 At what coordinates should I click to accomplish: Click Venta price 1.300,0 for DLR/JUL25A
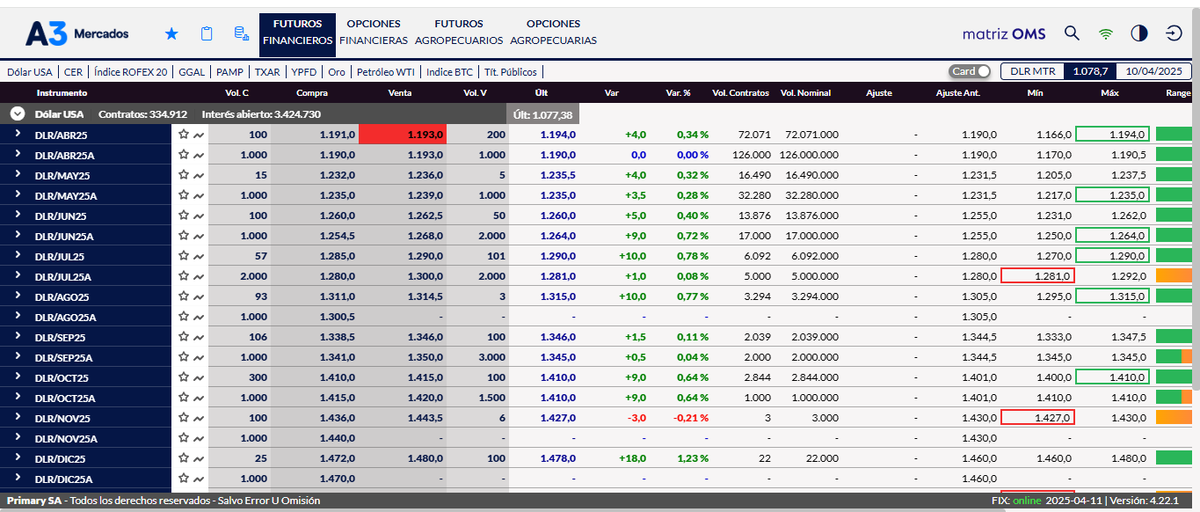point(428,276)
